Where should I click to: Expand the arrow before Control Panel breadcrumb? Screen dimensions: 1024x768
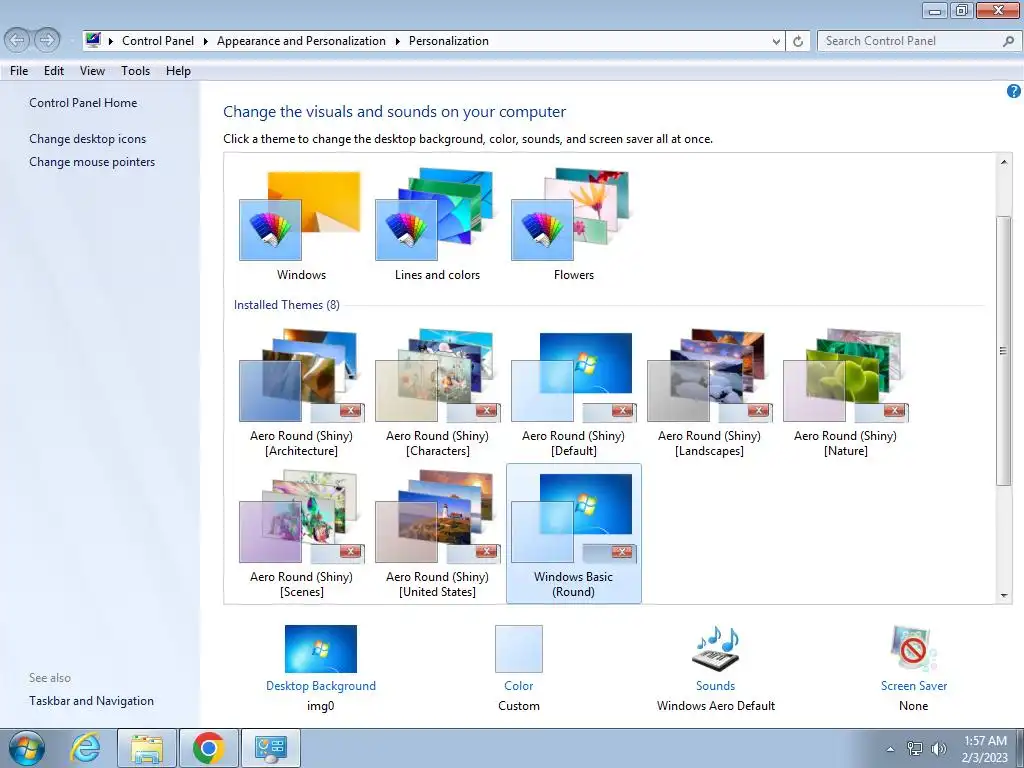pyautogui.click(x=110, y=41)
